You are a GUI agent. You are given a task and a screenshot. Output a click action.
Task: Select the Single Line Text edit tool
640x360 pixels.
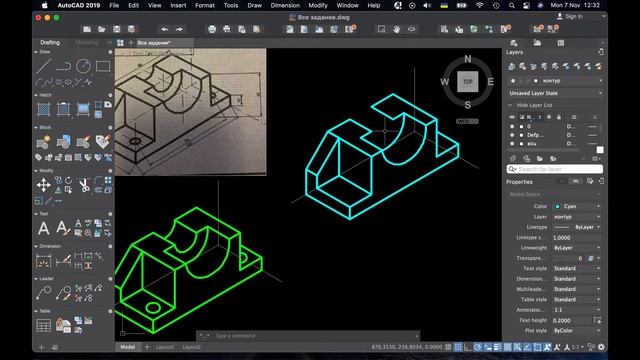point(63,228)
